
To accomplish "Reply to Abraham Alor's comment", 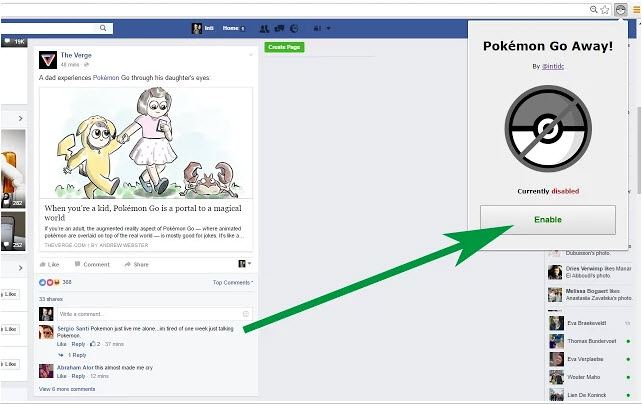I will click(x=78, y=376).
